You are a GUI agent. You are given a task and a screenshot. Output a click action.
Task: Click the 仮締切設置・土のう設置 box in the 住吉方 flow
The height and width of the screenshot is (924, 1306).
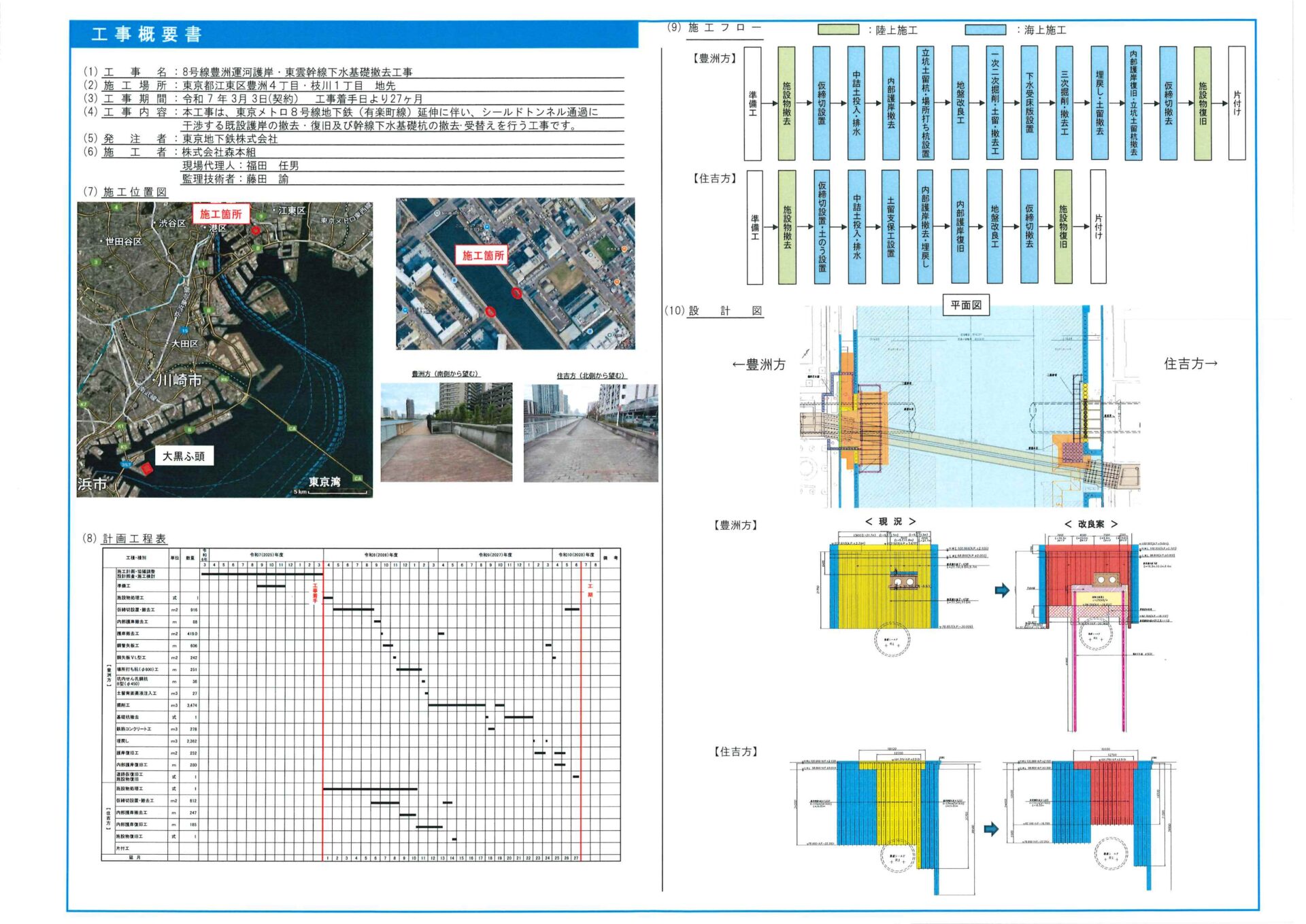click(x=822, y=227)
